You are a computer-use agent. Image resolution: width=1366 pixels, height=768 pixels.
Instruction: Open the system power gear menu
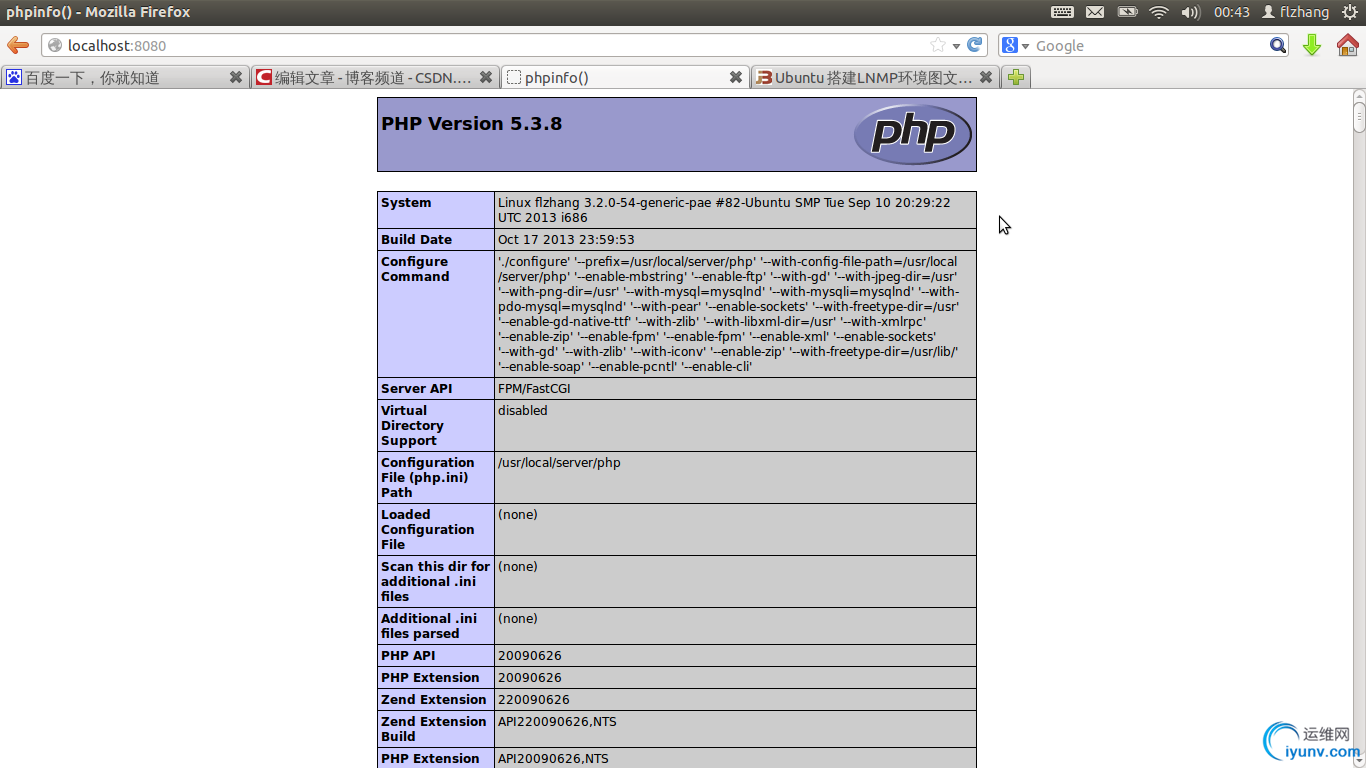pos(1350,12)
